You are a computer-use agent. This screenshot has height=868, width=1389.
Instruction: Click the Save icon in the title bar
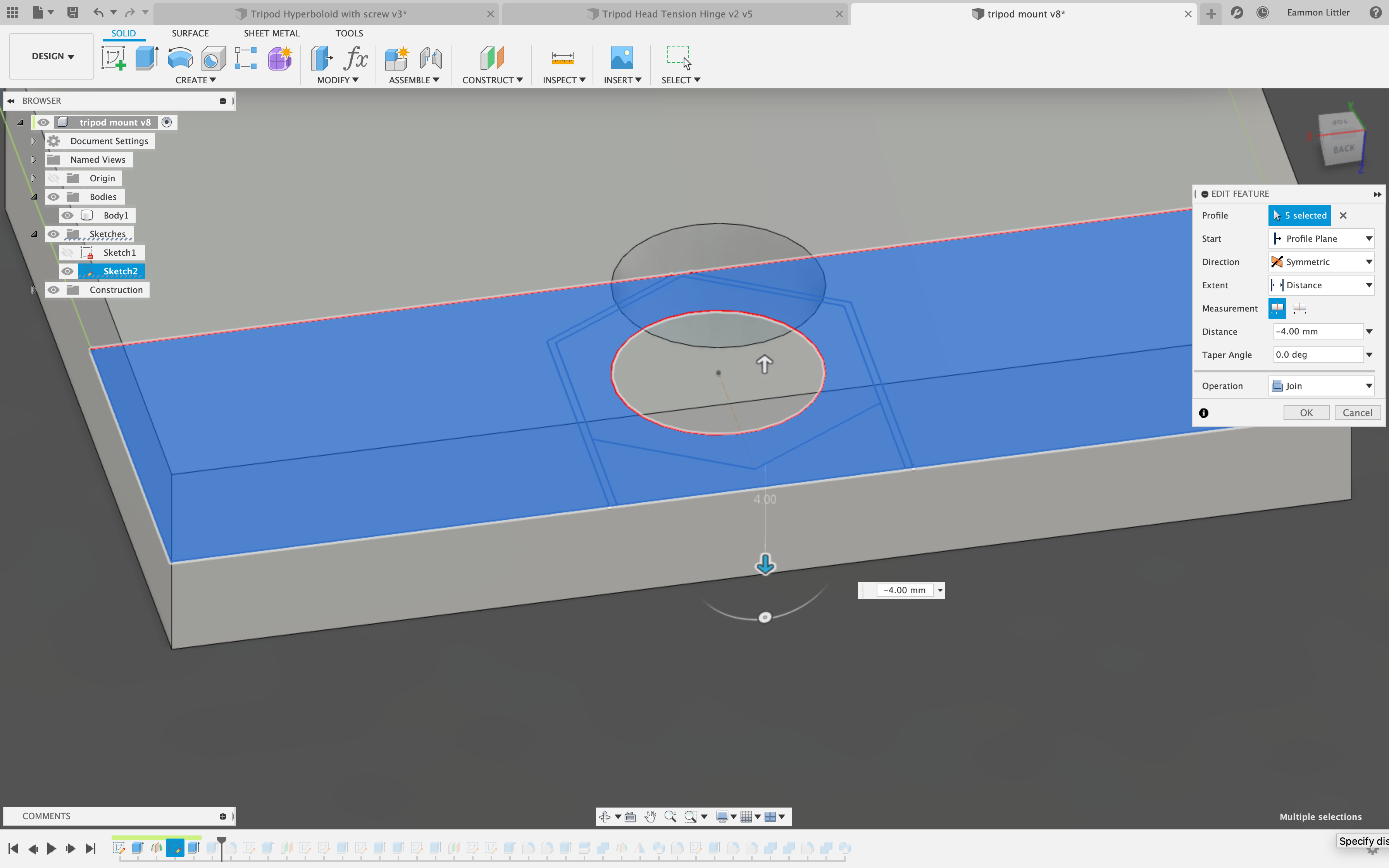click(72, 13)
